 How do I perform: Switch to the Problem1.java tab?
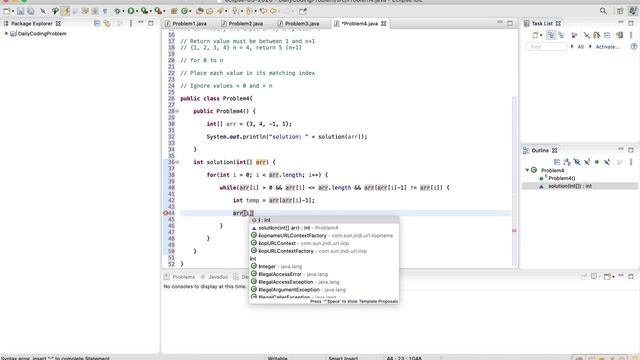point(186,24)
